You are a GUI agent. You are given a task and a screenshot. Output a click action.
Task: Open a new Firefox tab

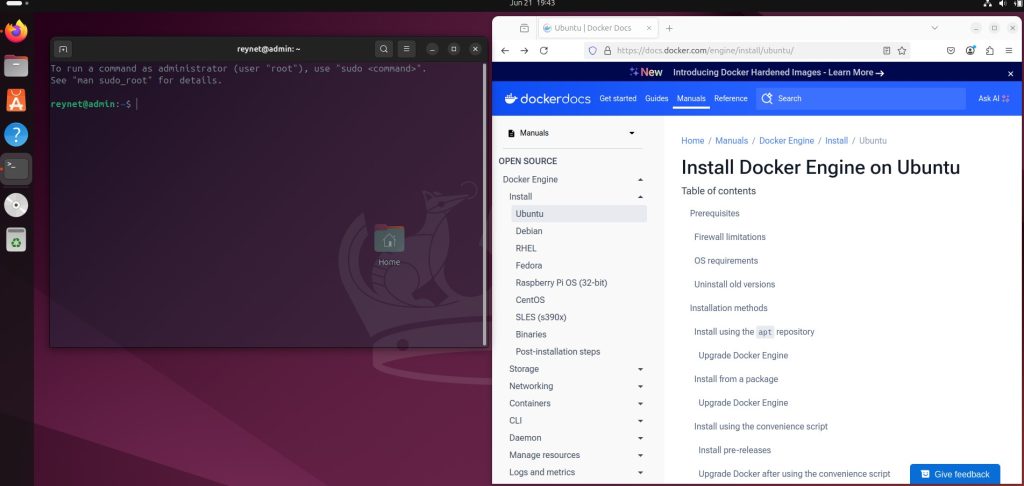coord(669,28)
